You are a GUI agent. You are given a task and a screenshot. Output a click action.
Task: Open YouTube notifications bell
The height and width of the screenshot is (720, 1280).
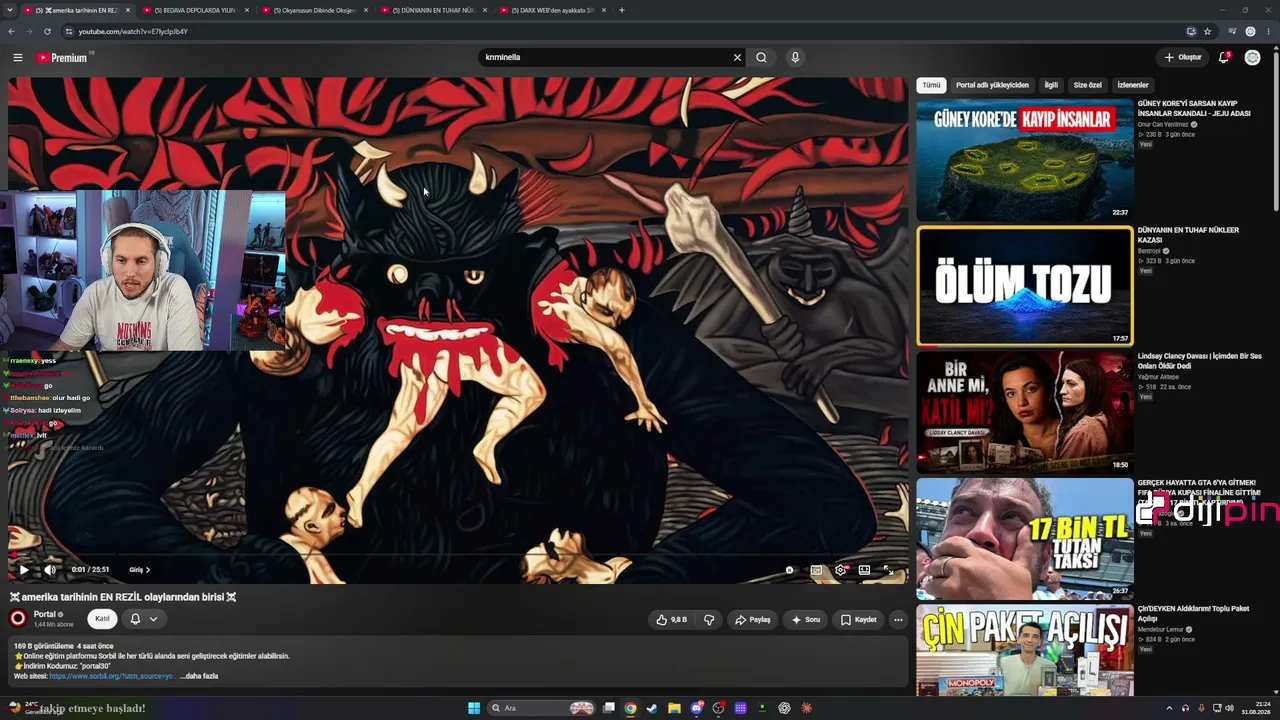pyautogui.click(x=1223, y=58)
